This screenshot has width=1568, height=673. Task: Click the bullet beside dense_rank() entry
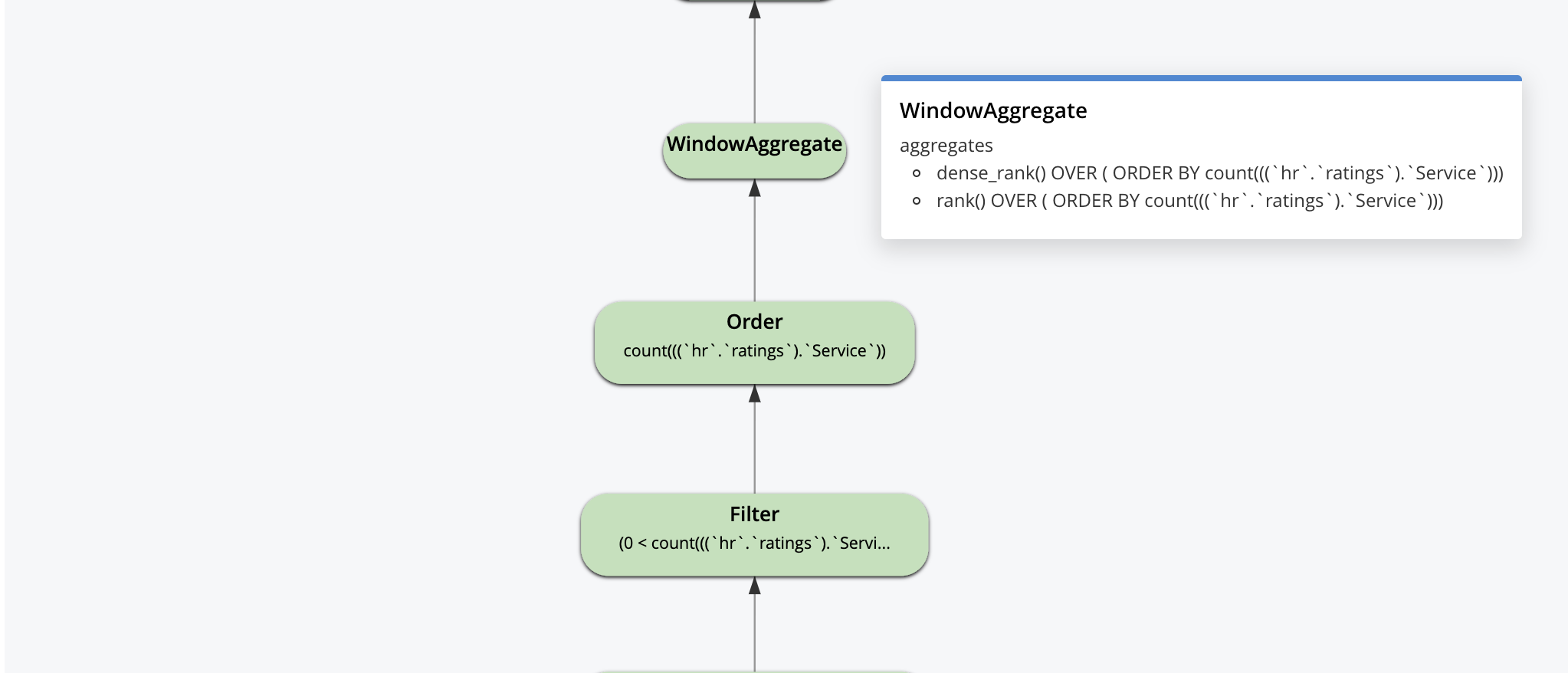click(x=917, y=173)
